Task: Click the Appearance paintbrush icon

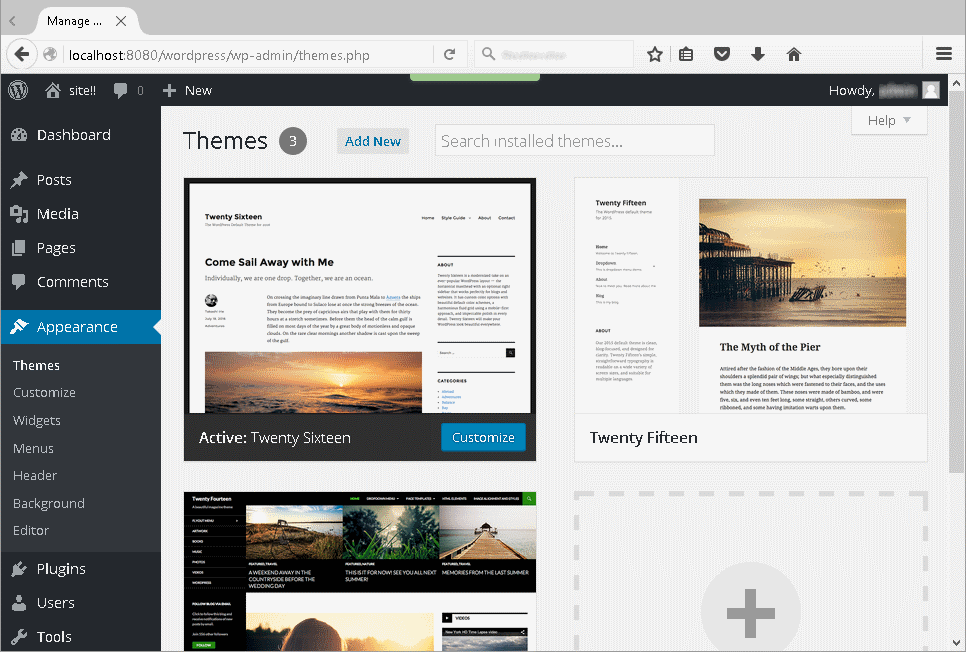Action: [x=23, y=326]
